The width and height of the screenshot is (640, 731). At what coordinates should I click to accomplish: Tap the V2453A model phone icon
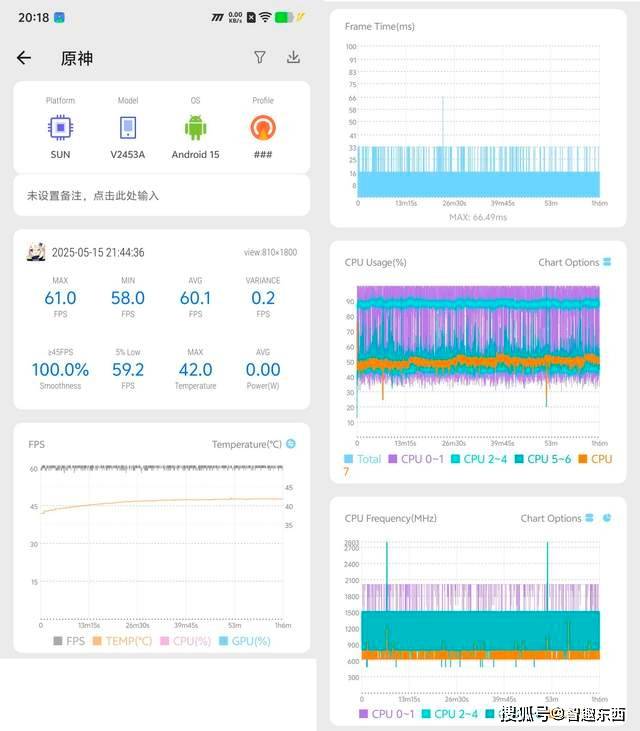click(128, 128)
